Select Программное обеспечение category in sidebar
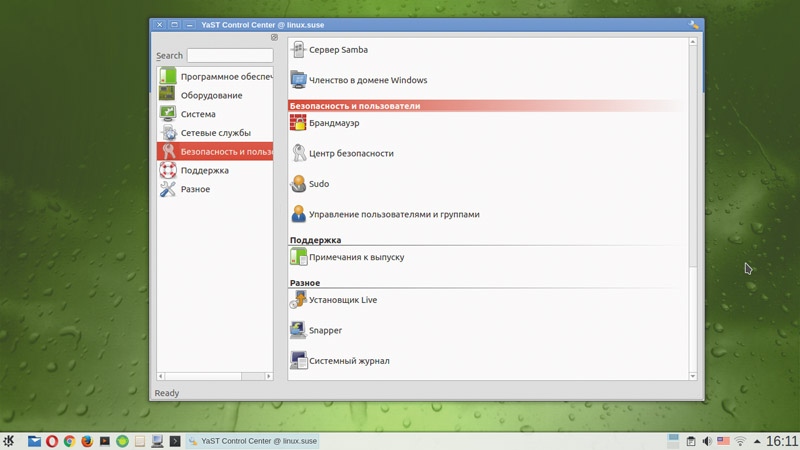Viewport: 800px width, 450px height. tap(215, 77)
